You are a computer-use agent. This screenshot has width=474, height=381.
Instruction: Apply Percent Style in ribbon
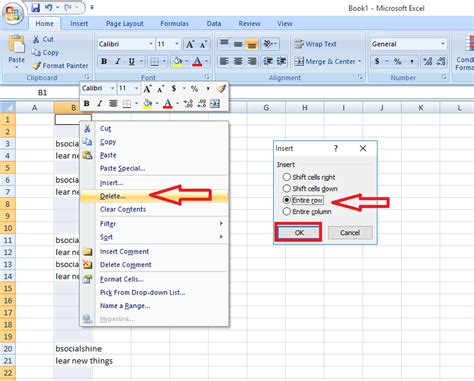pyautogui.click(x=397, y=61)
